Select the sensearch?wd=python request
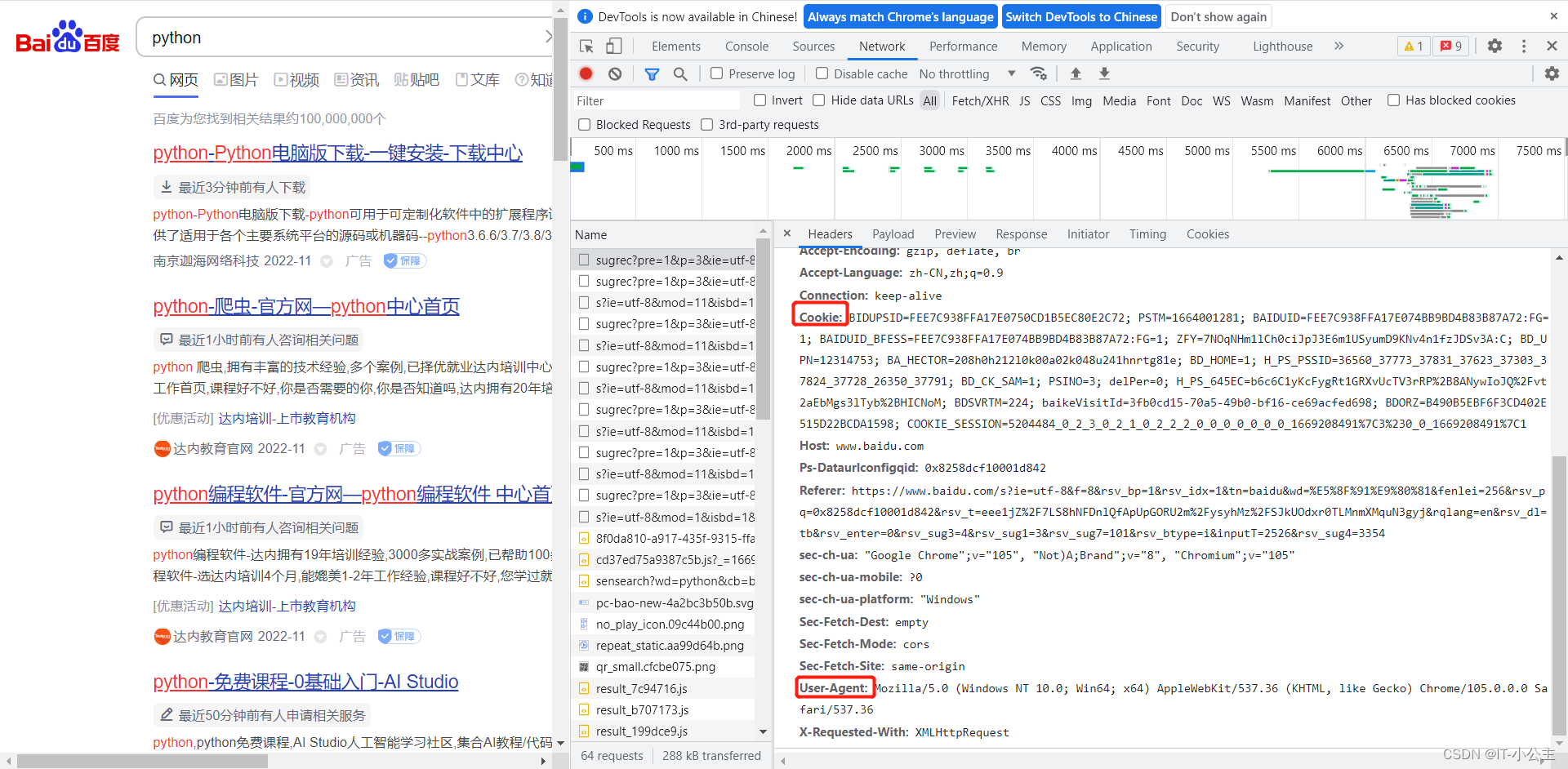This screenshot has height=769, width=1568. pos(675,580)
